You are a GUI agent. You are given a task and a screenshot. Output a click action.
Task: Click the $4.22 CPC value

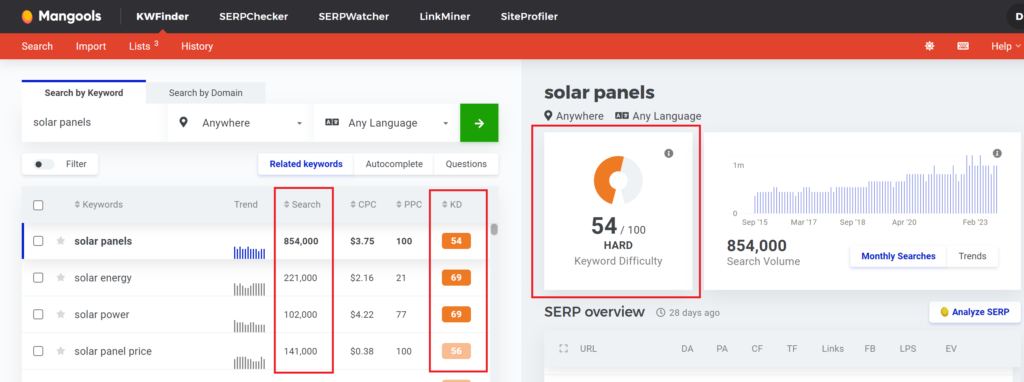click(362, 314)
